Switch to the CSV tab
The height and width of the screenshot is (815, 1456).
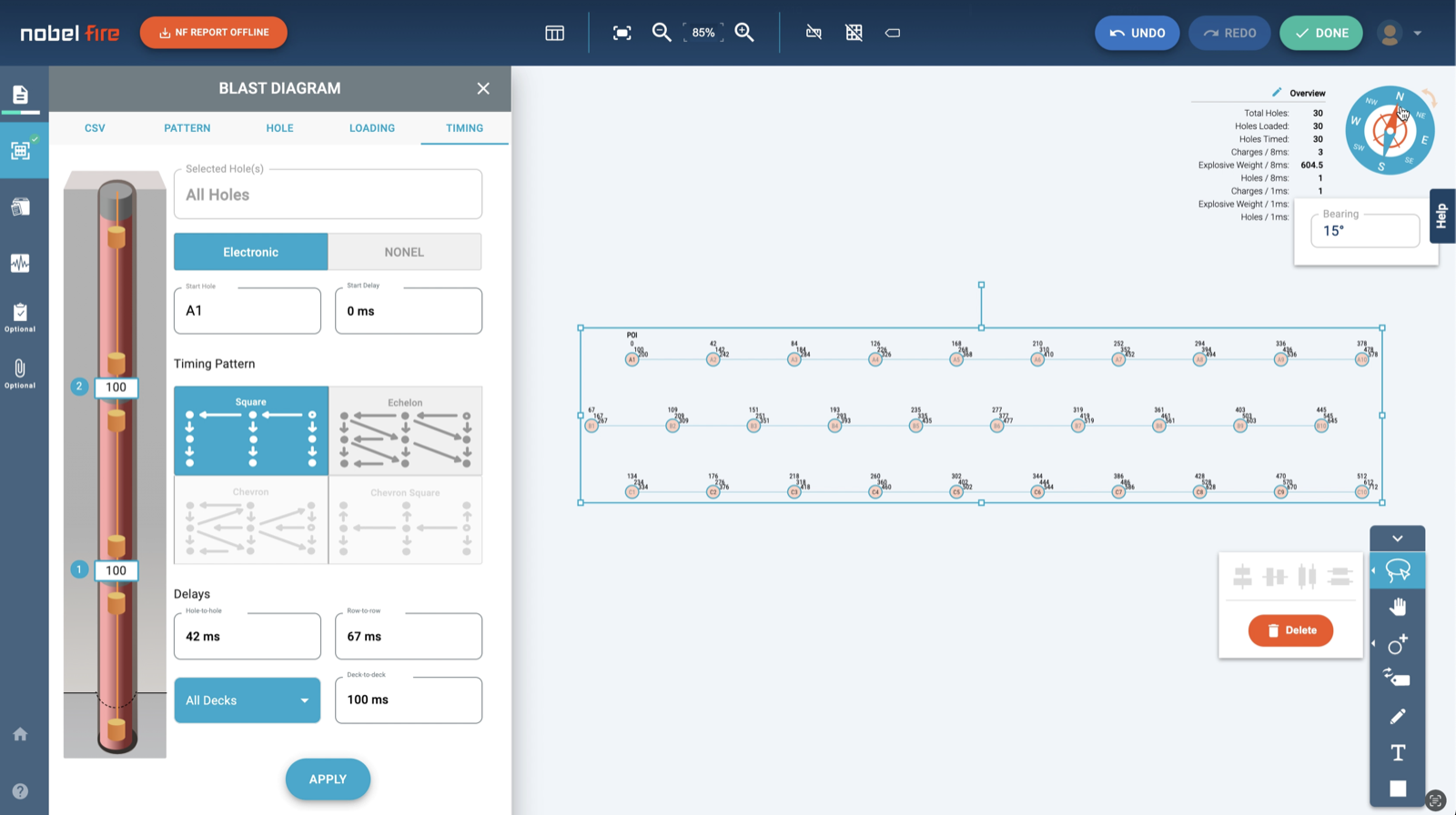coord(95,128)
